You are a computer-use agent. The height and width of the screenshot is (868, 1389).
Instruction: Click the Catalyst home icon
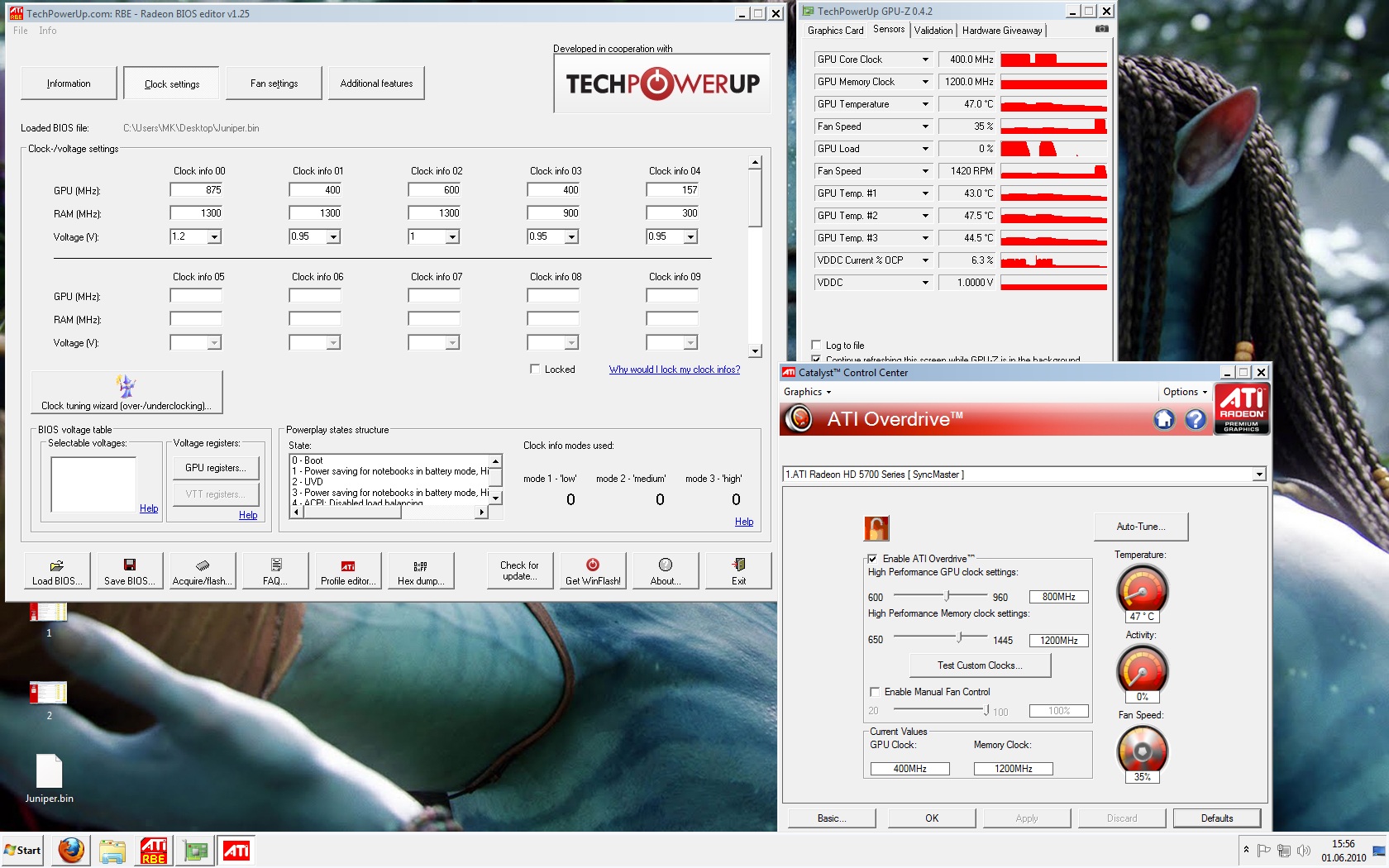[x=1164, y=419]
